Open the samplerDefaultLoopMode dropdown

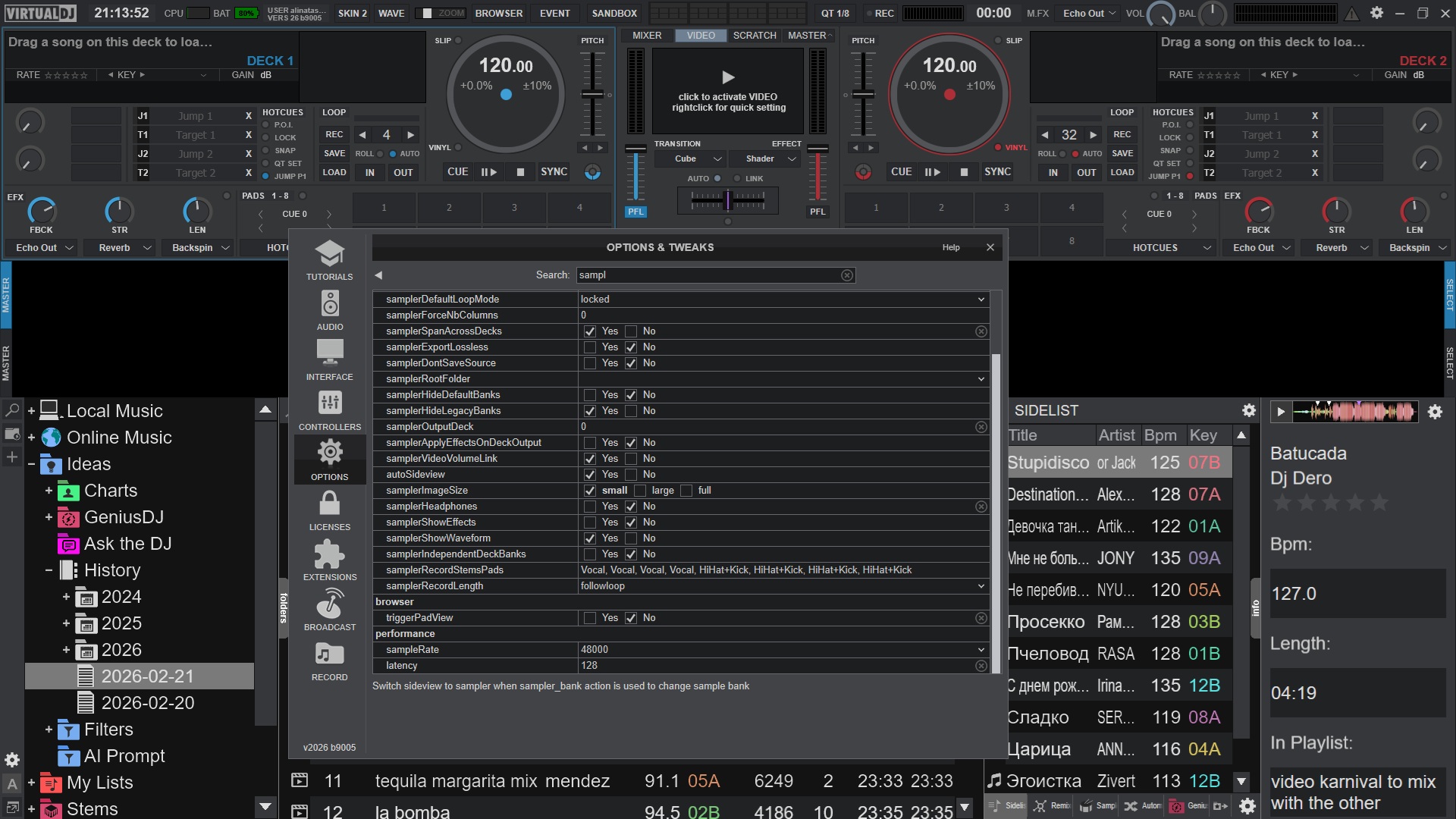[981, 300]
